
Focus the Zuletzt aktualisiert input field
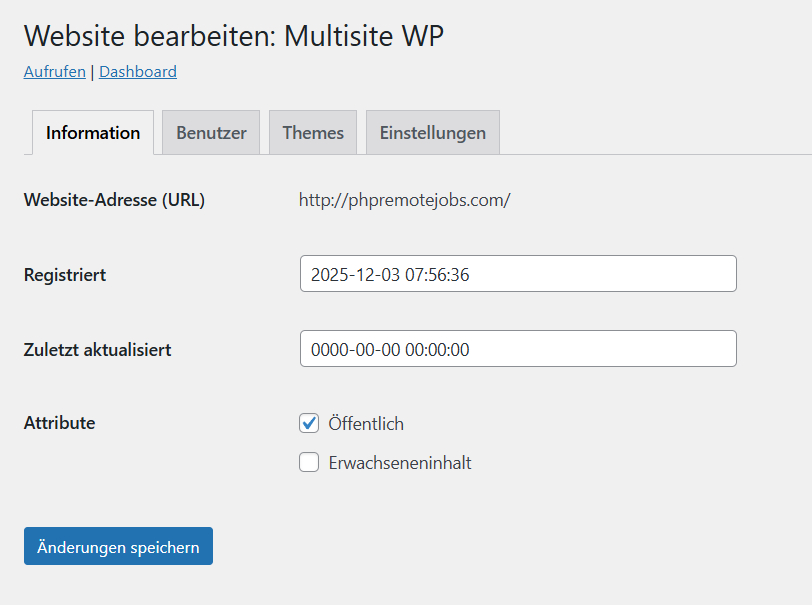[517, 349]
